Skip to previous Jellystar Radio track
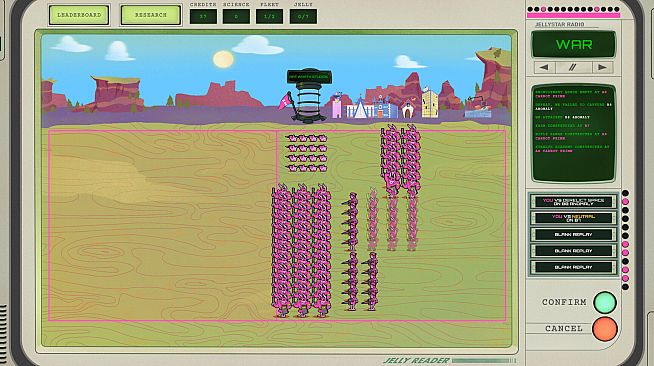 544,67
